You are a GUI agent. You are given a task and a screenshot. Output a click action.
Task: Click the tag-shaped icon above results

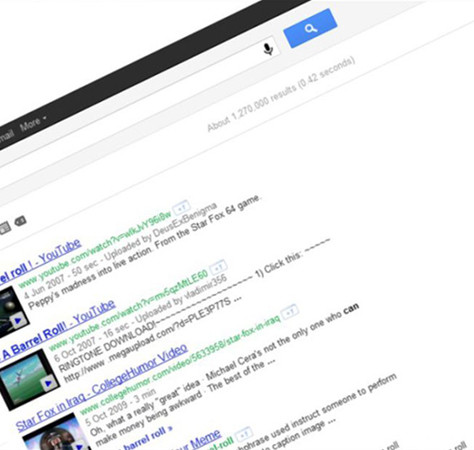pos(20,221)
